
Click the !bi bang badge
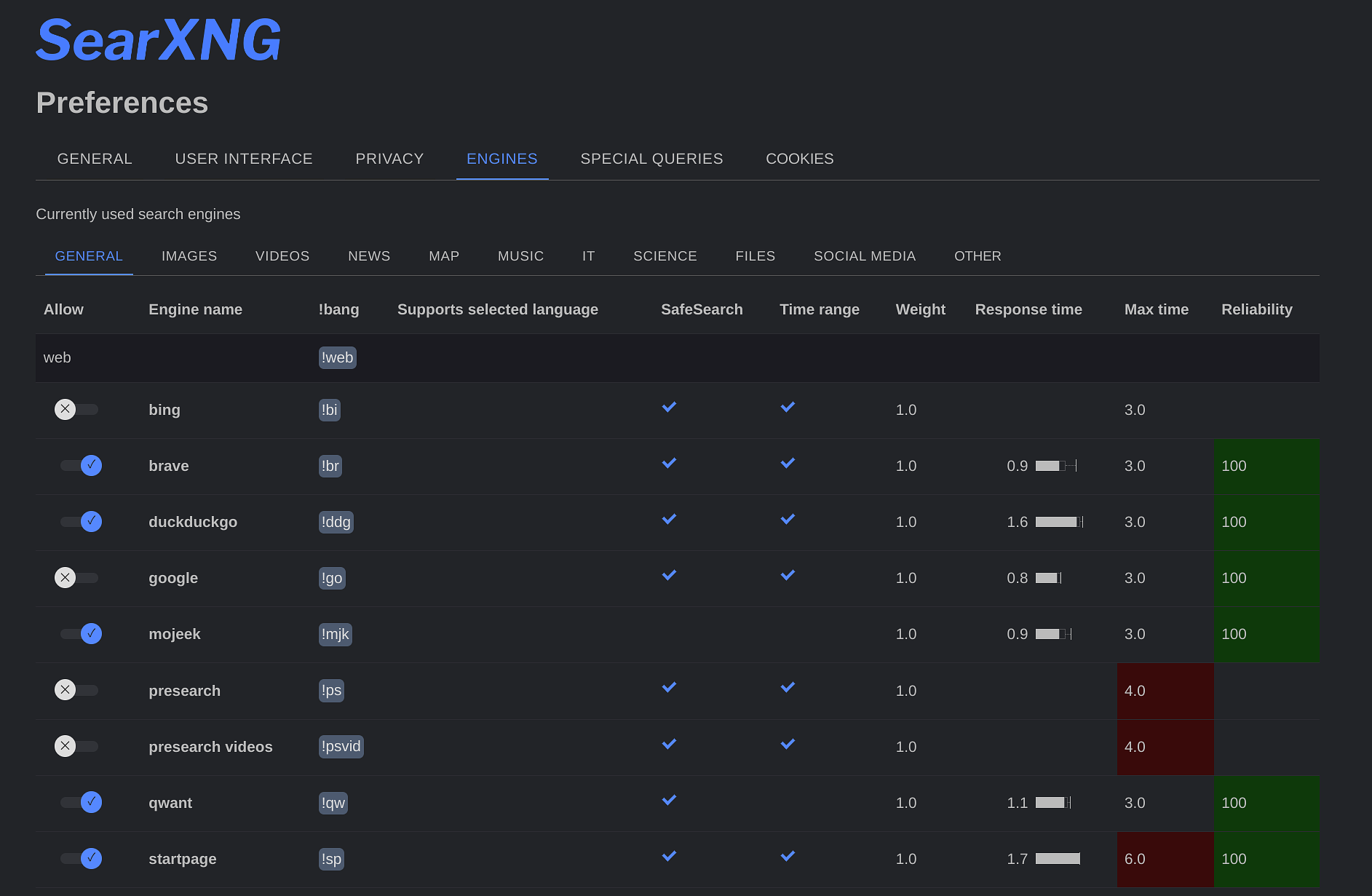(x=329, y=410)
